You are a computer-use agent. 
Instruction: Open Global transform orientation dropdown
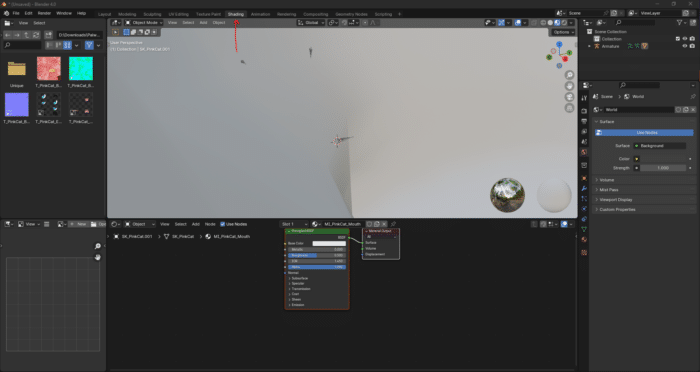coord(311,22)
